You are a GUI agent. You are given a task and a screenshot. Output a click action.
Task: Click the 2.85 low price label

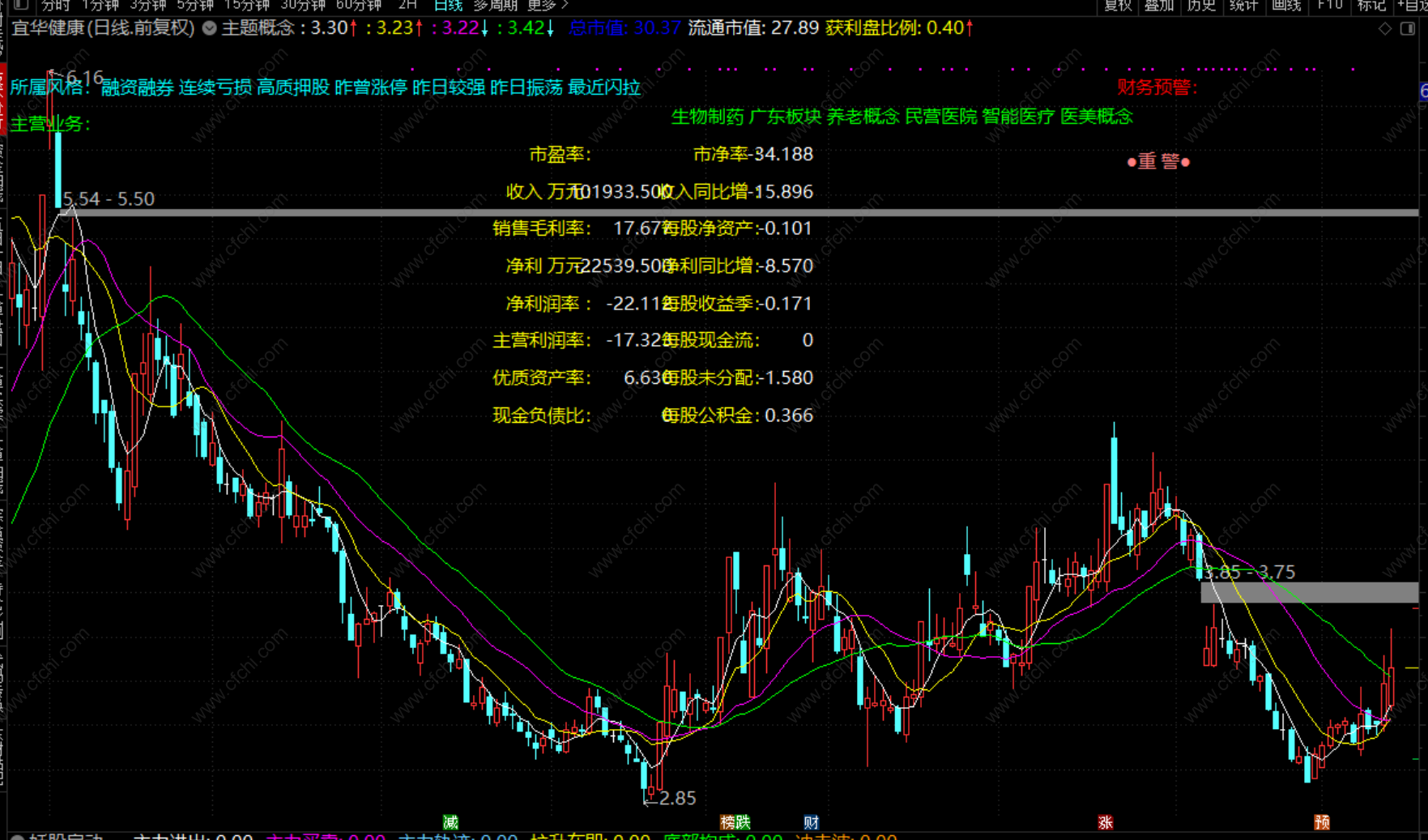pos(677,799)
